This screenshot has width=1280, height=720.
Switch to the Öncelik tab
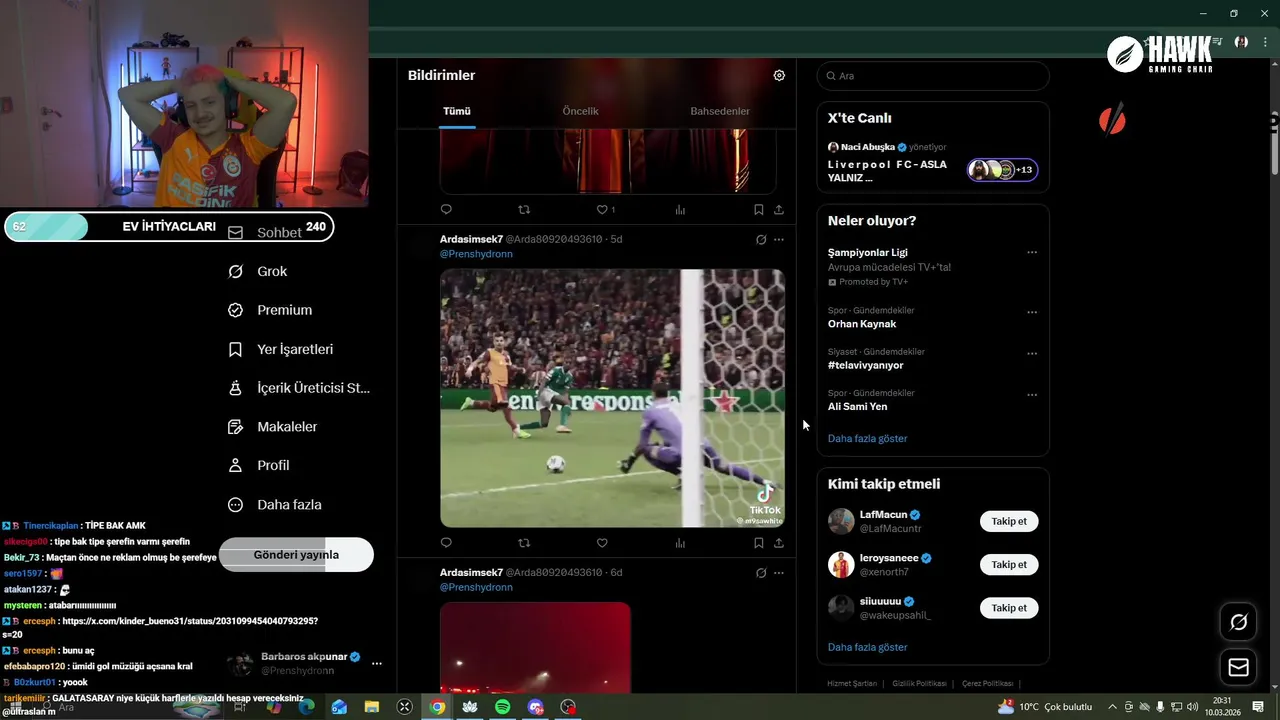click(x=580, y=111)
